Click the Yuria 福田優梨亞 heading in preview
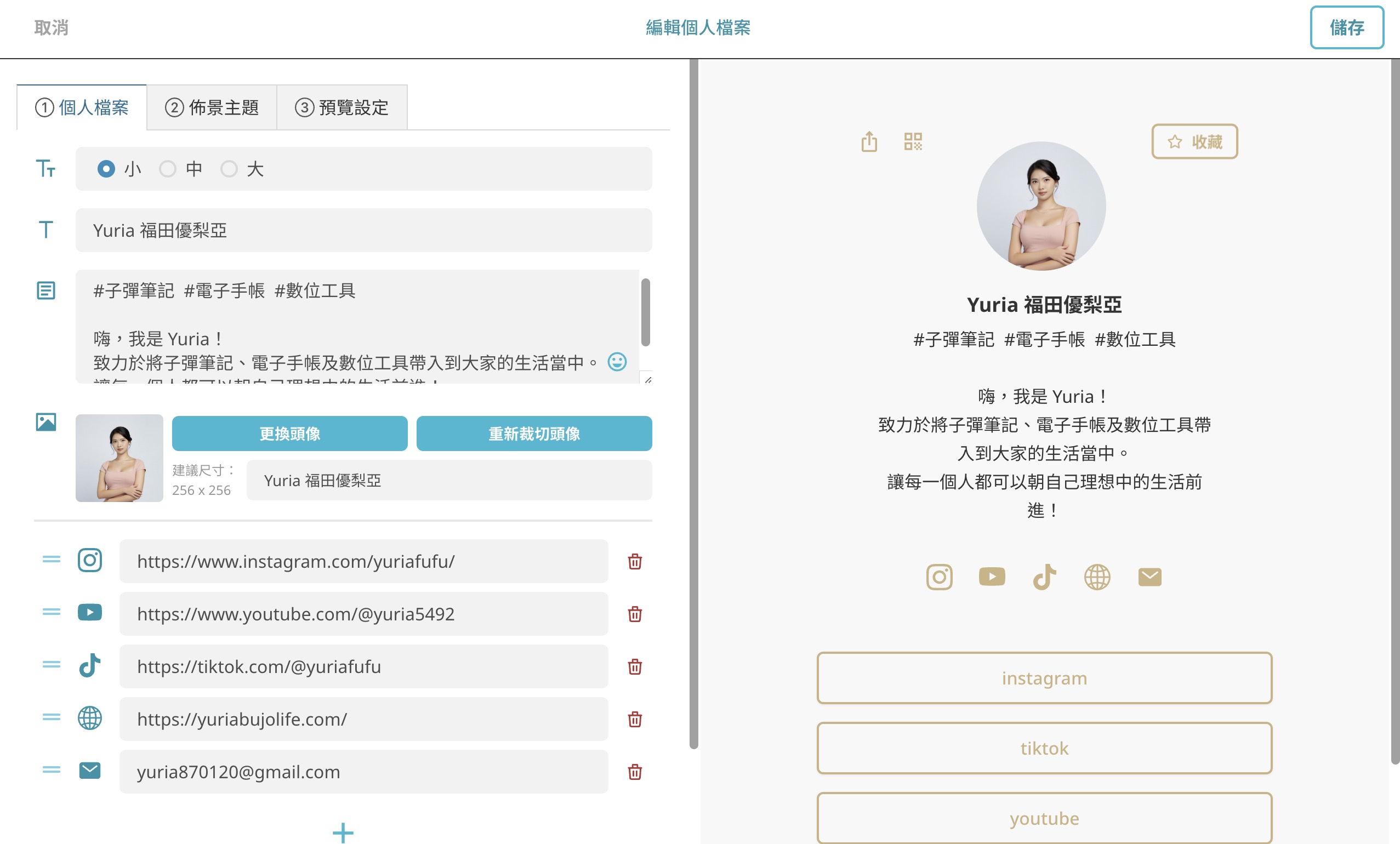The height and width of the screenshot is (844, 1400). (x=1044, y=305)
